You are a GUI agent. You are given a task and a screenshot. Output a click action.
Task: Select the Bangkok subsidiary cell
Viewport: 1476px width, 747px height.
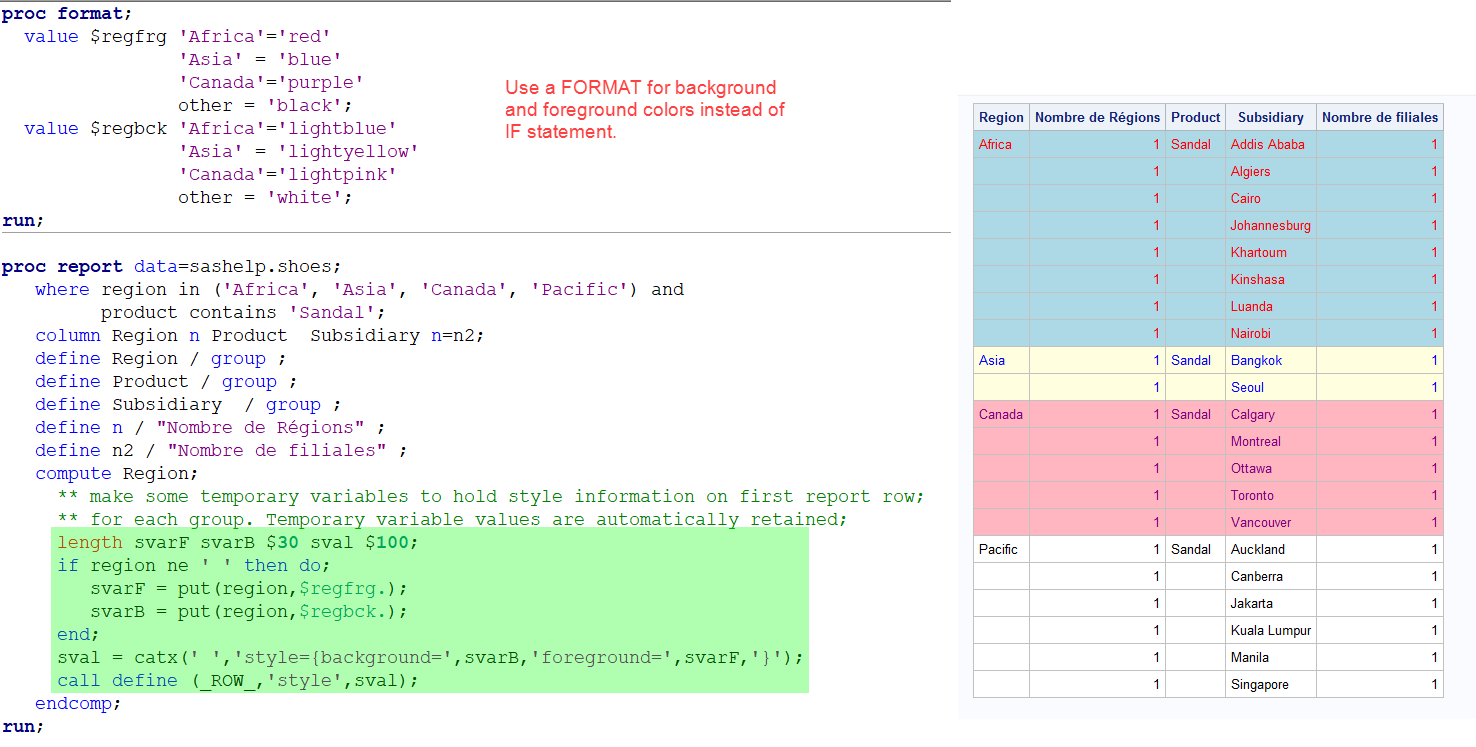[x=1256, y=360]
